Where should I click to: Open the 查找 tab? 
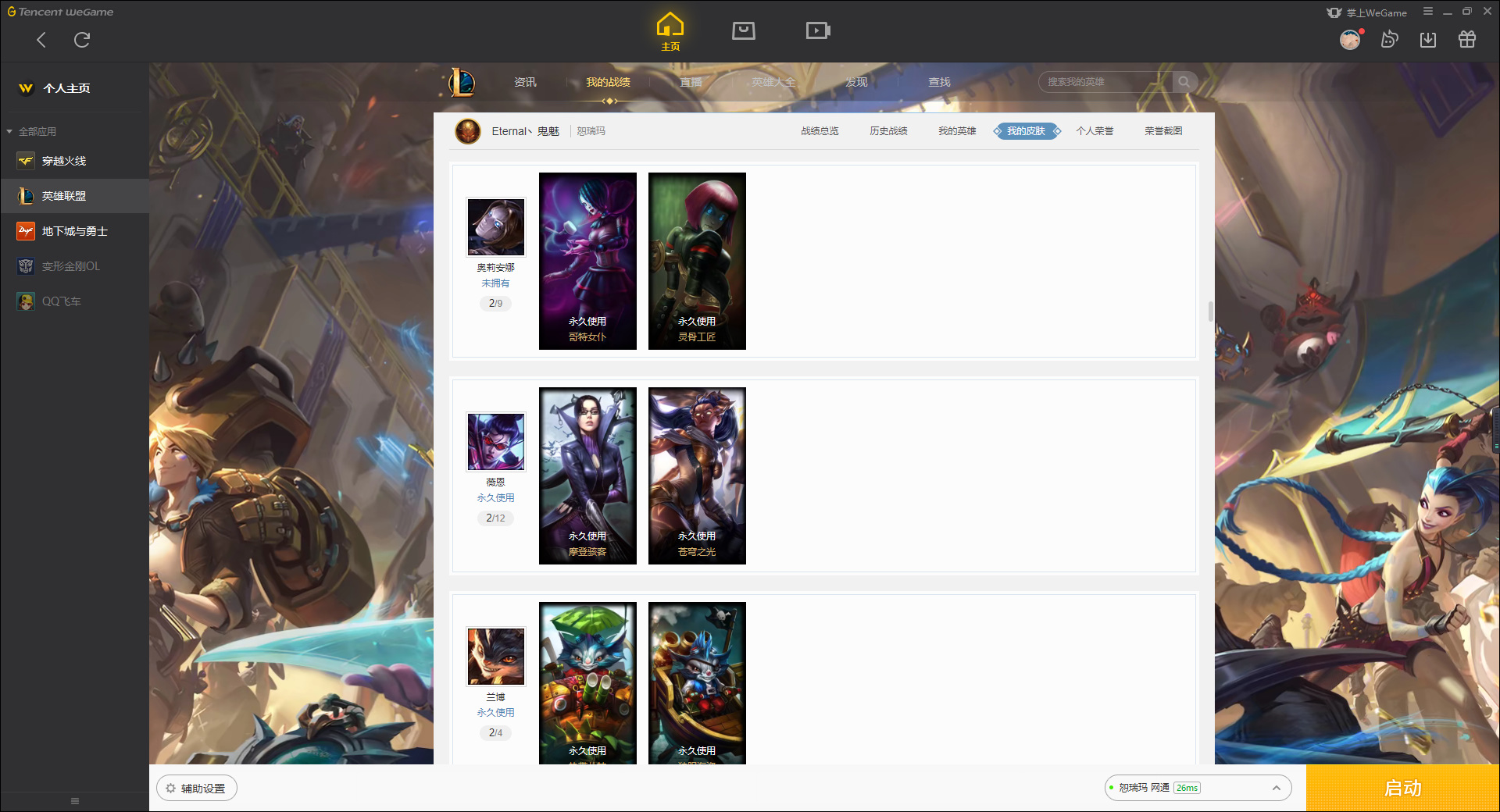click(x=939, y=82)
